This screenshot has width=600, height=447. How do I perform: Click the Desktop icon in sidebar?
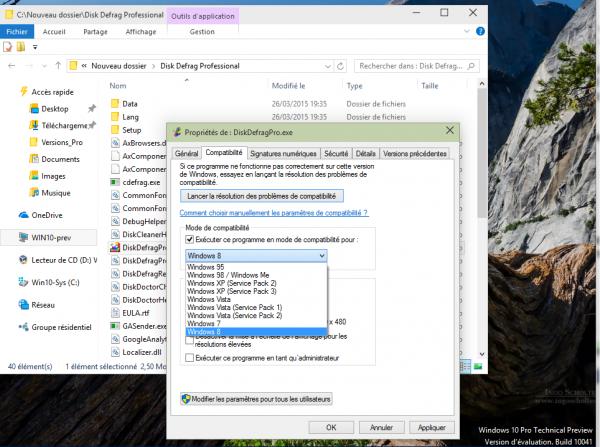click(x=34, y=109)
